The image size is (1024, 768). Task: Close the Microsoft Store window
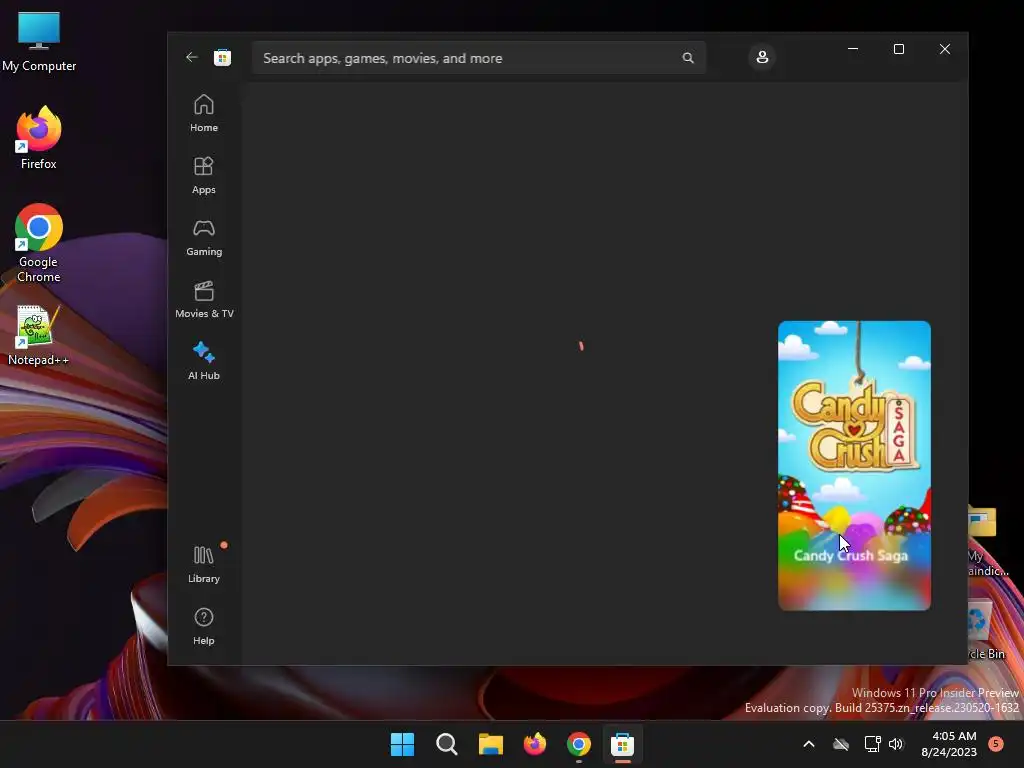pyautogui.click(x=944, y=49)
